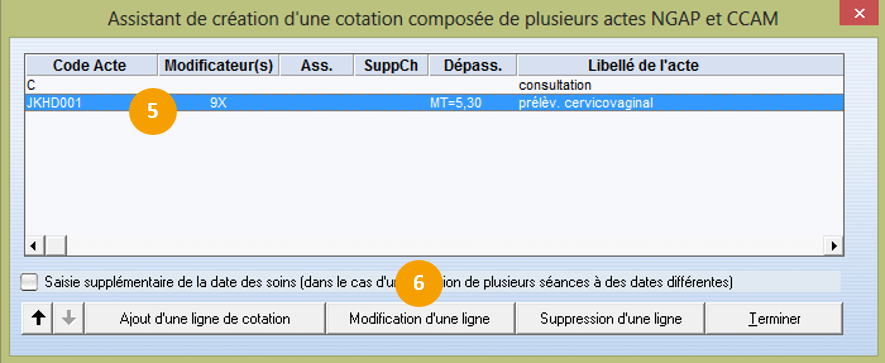Click the right scroll arrow of the list
The height and width of the screenshot is (363, 885).
point(833,246)
